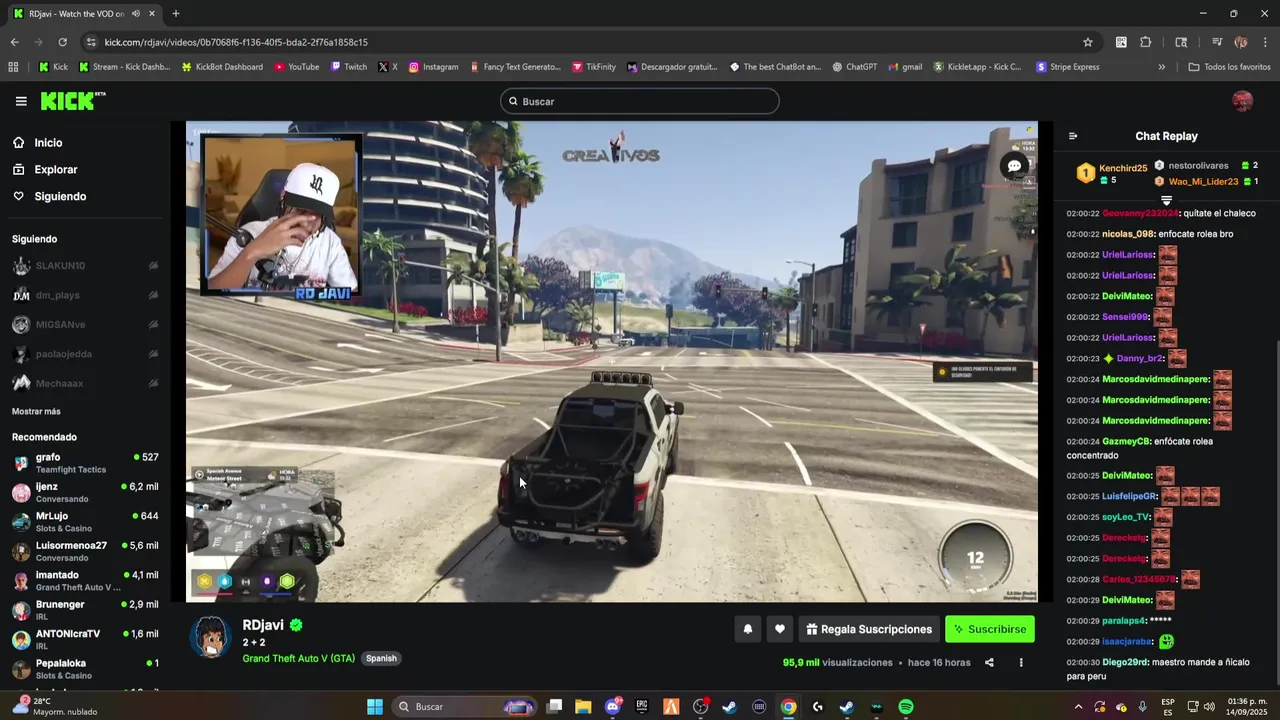Click Regala Suscripciones button
1280x720 pixels.
[869, 629]
